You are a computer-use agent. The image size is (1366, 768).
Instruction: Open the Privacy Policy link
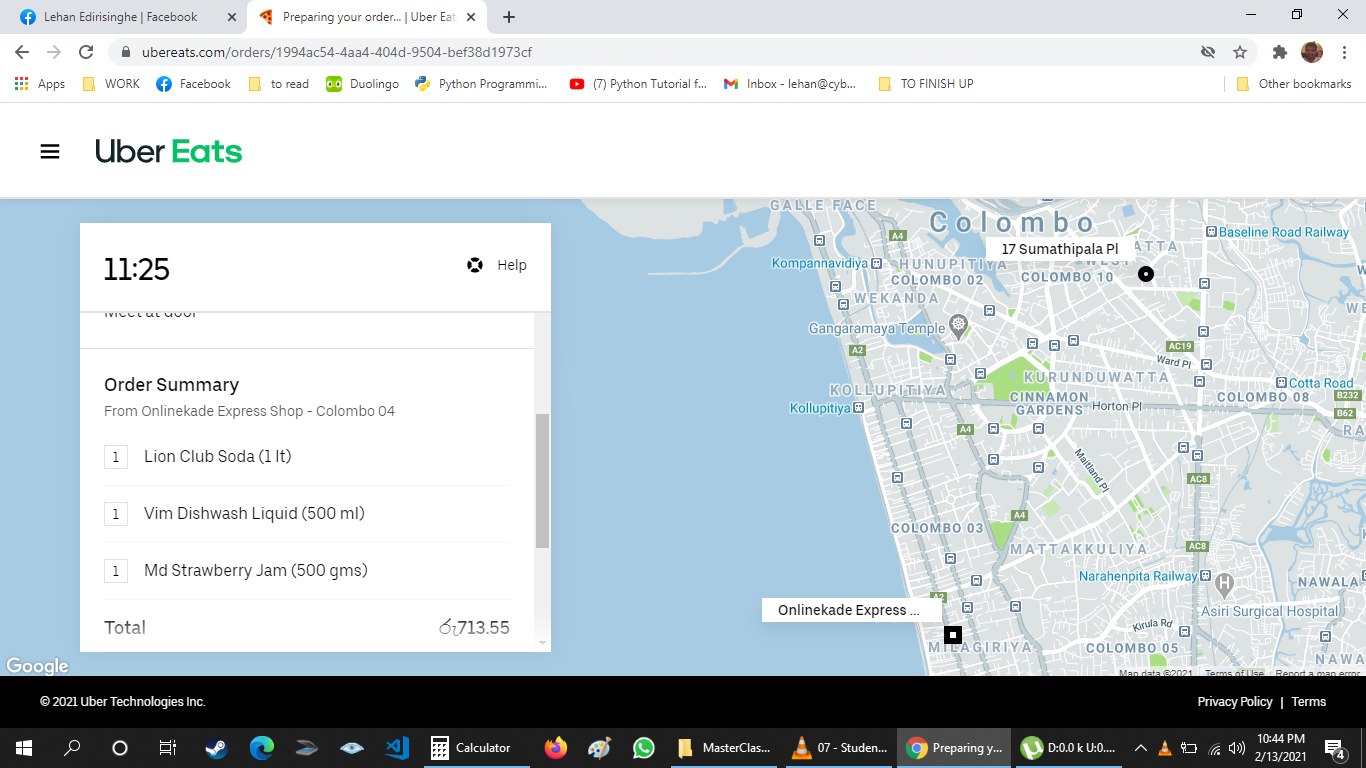(x=1235, y=702)
